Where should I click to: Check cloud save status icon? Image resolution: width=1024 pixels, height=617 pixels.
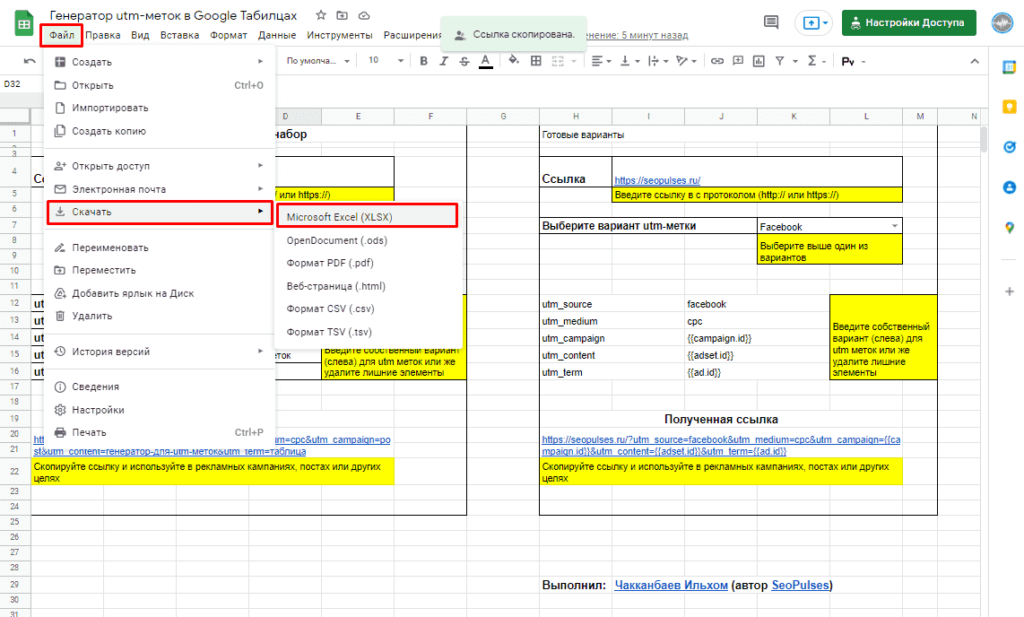(364, 15)
